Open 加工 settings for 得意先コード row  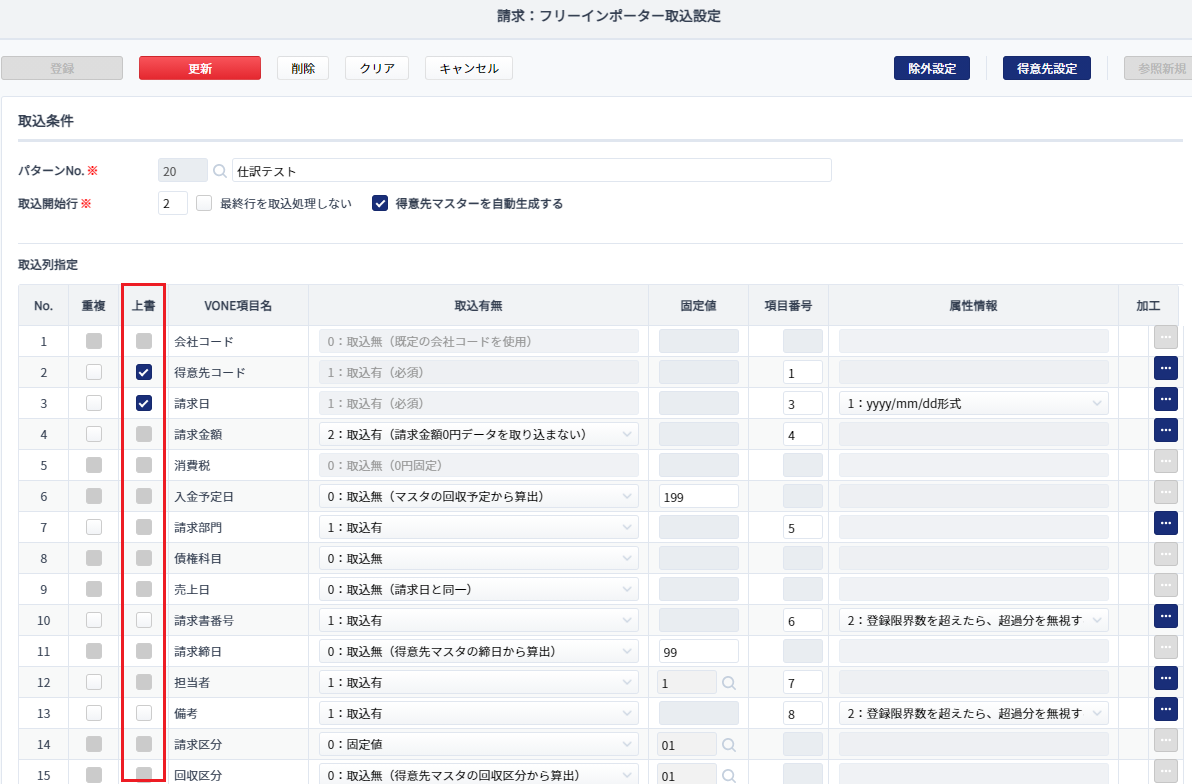[x=1165, y=368]
